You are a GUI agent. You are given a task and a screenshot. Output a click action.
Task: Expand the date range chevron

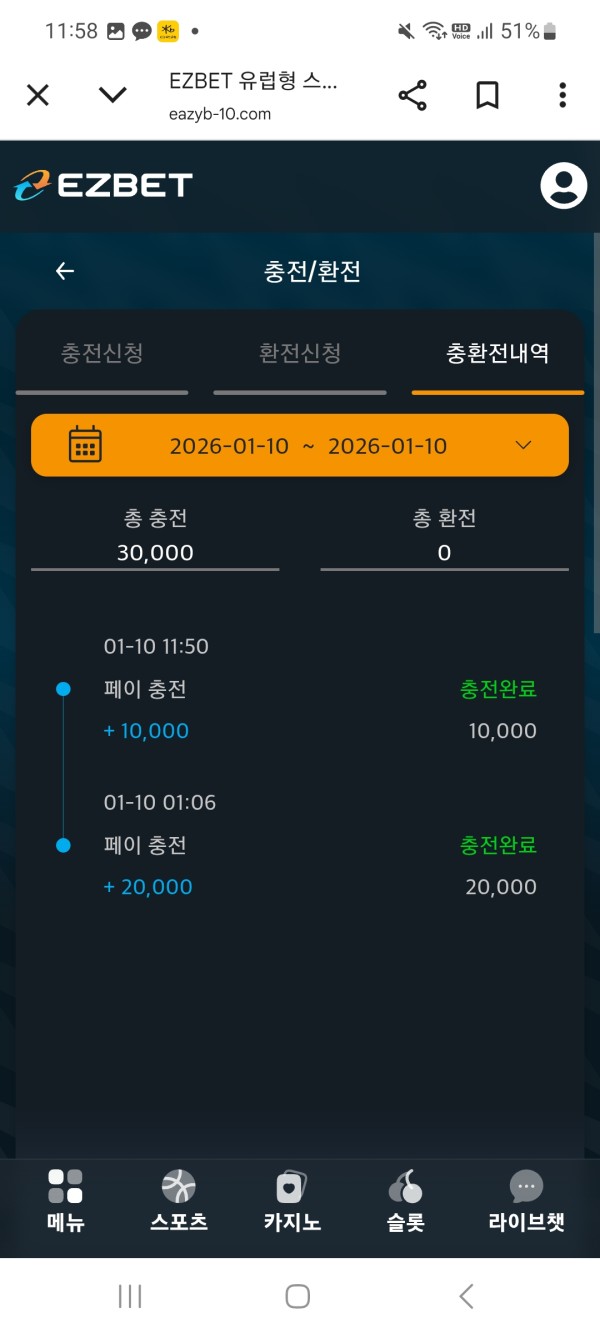[x=523, y=445]
